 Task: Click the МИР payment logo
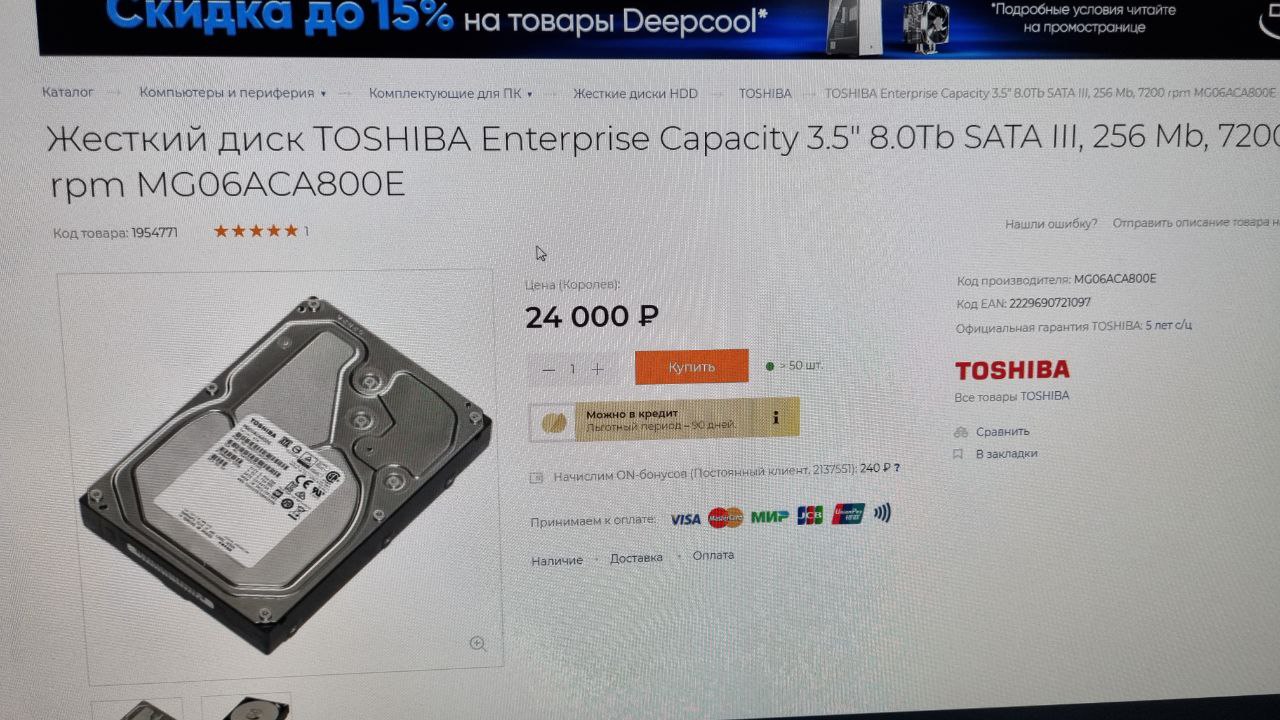click(x=769, y=517)
